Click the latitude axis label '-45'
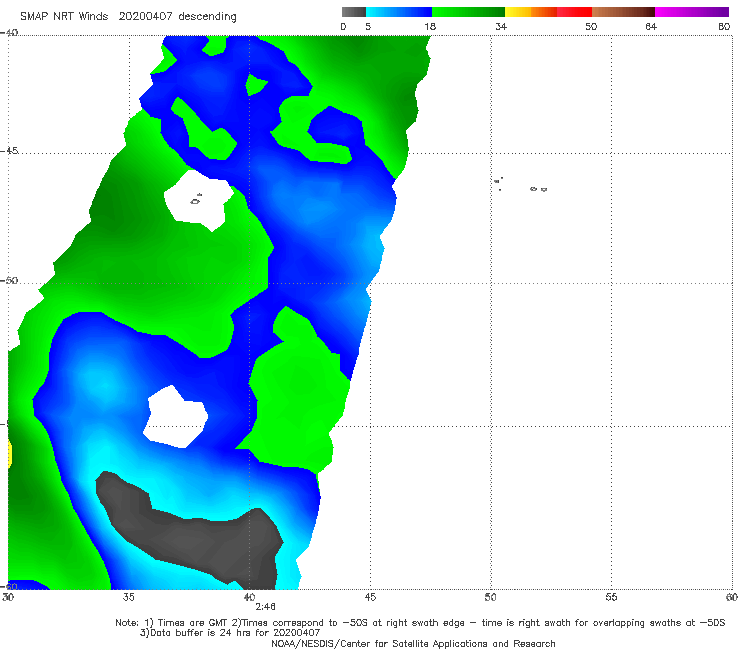 [9, 151]
